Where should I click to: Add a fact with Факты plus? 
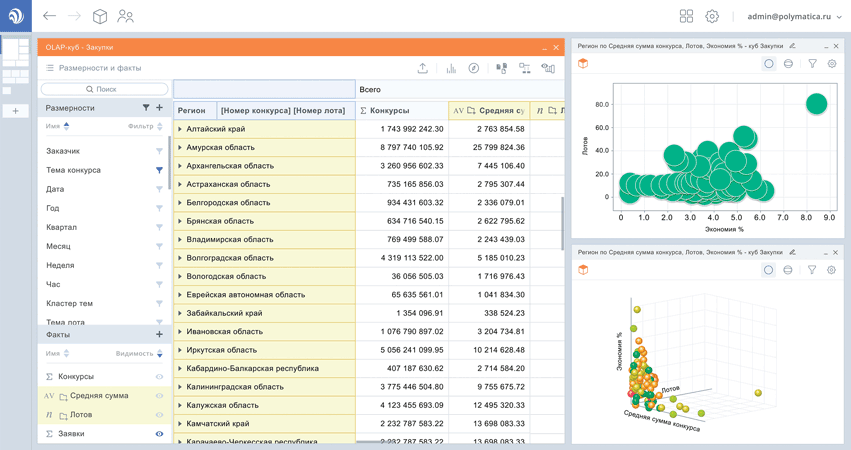point(160,334)
